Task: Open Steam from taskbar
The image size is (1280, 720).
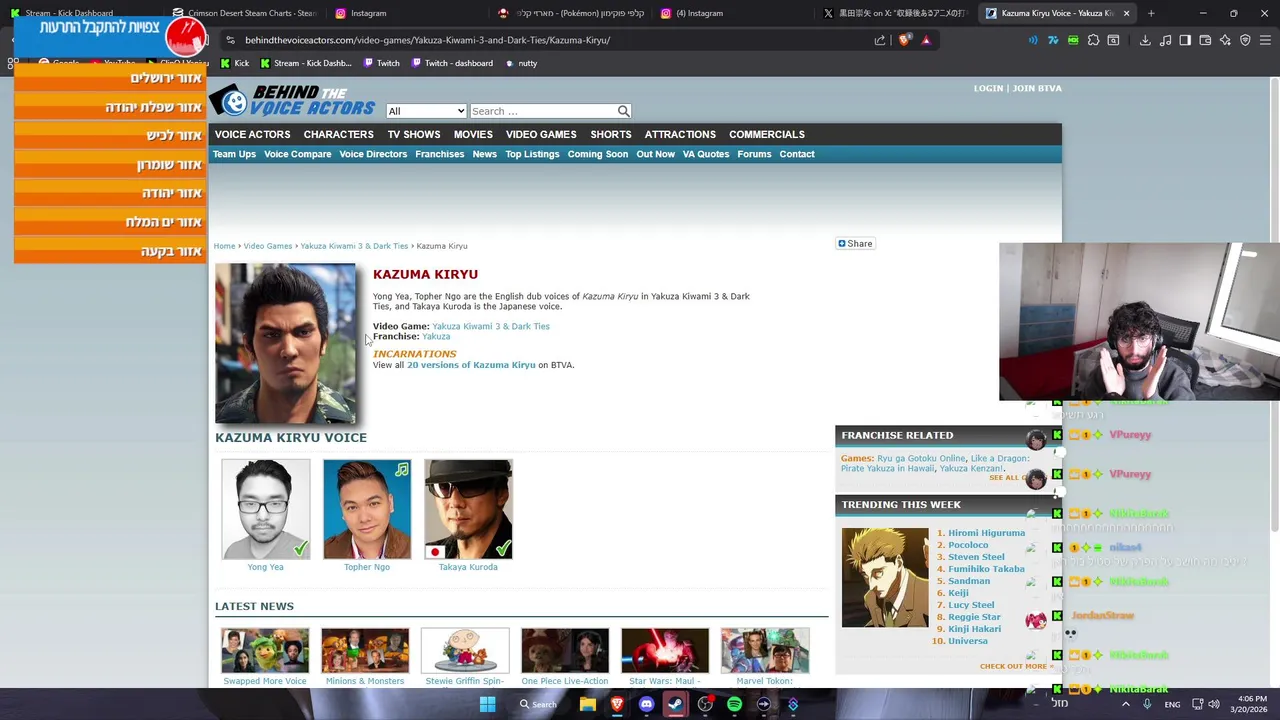Action: [x=675, y=704]
